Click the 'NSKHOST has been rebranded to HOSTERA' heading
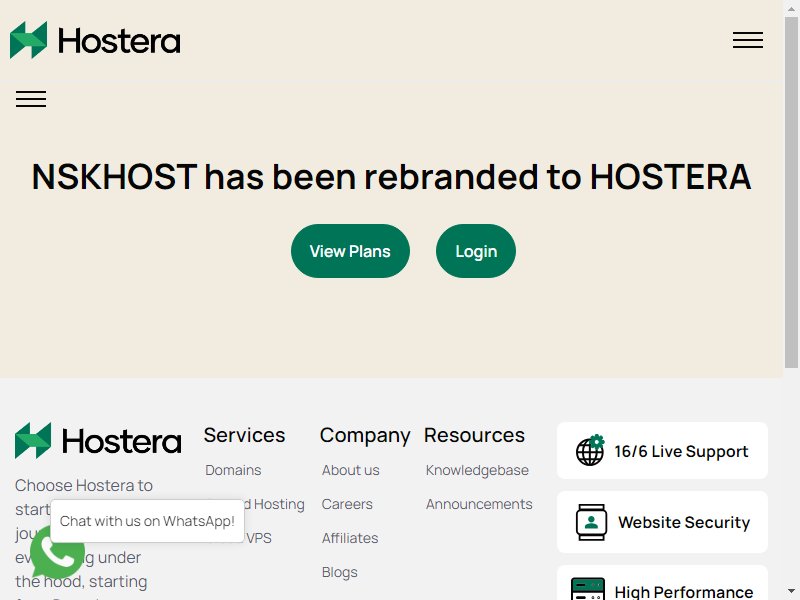 tap(391, 177)
